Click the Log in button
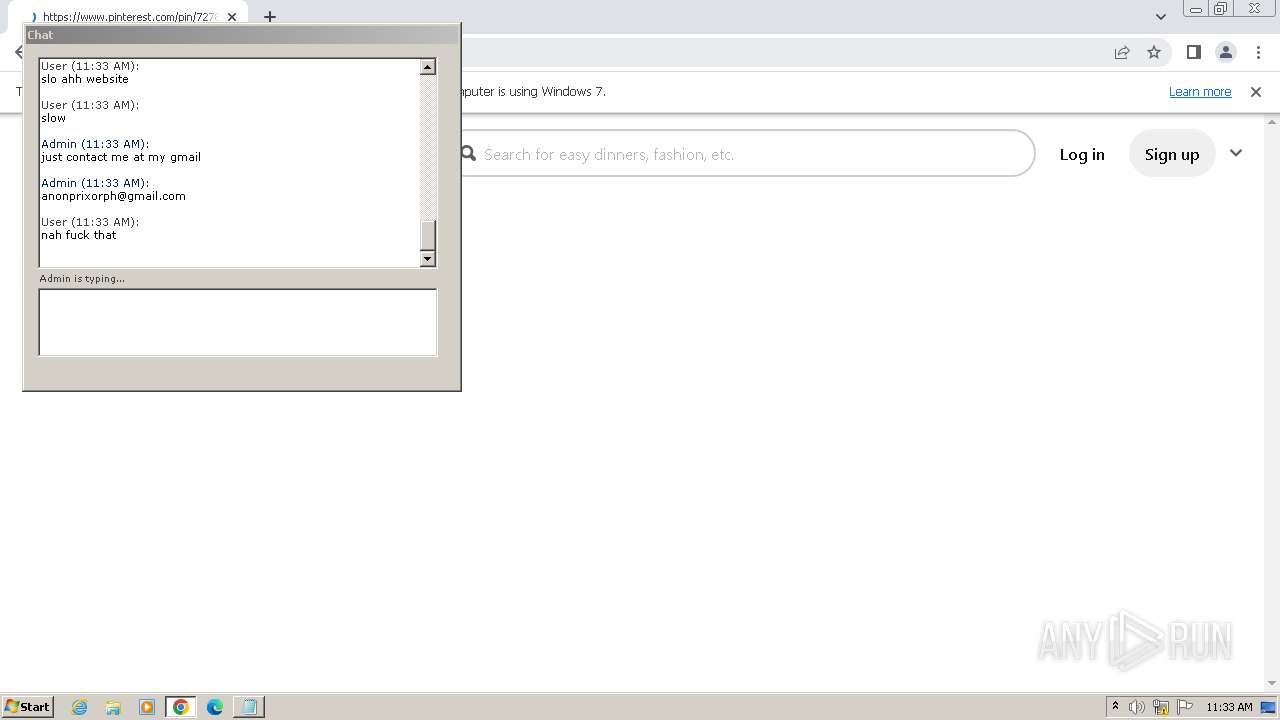1280x720 pixels. [x=1082, y=154]
